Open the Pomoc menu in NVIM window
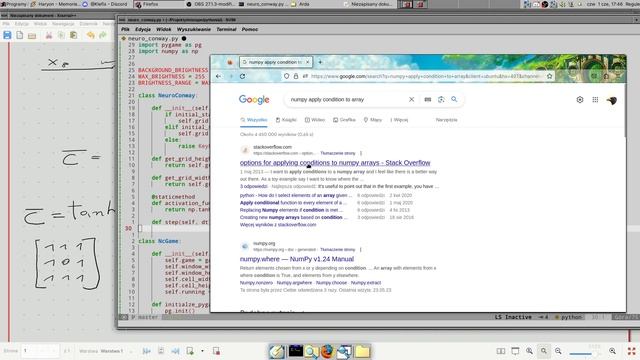 (x=250, y=29)
